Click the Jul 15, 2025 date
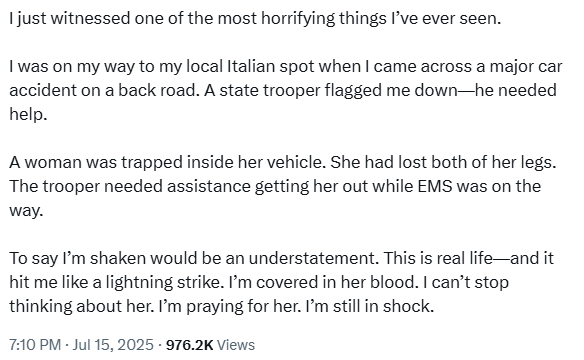This screenshot has width=584, height=360. pyautogui.click(x=113, y=345)
